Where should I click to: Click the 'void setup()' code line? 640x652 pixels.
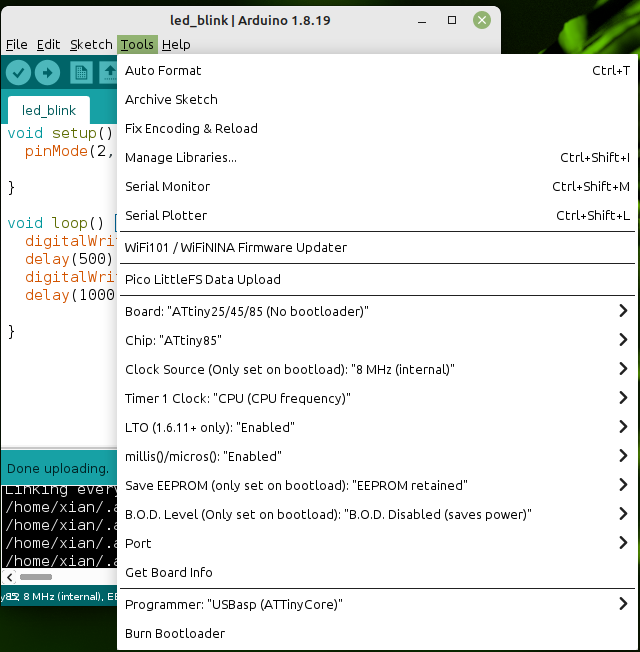(x=60, y=133)
